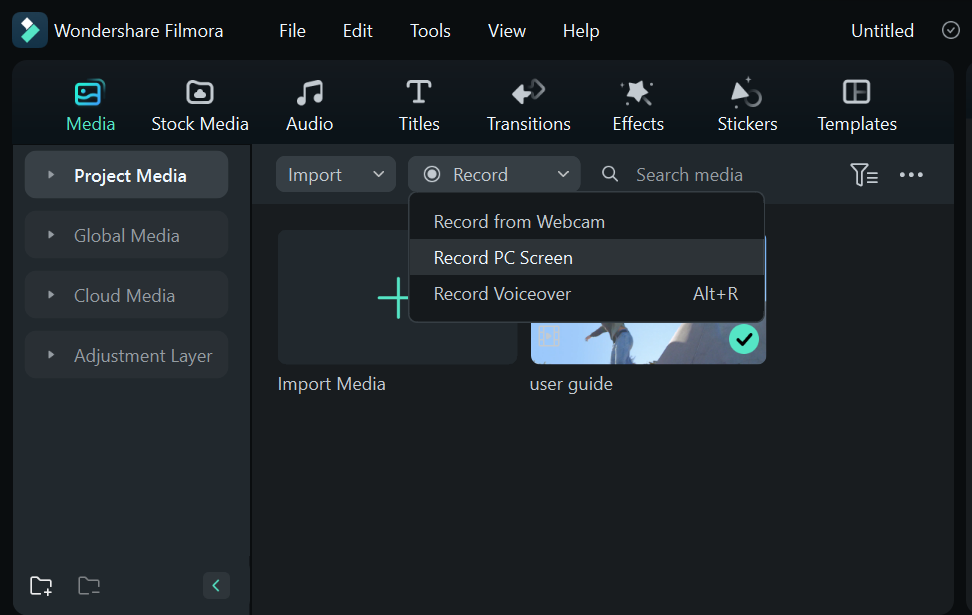Open the Import dropdown arrow
This screenshot has height=615, width=972.
[379, 174]
